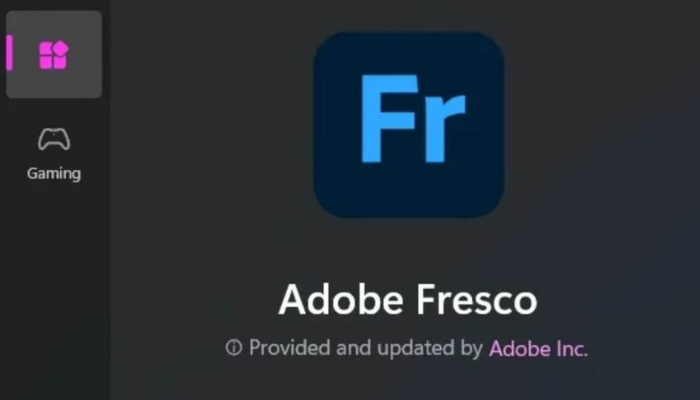
Task: Click the letter r in Fresco logo
Action: tap(445, 128)
